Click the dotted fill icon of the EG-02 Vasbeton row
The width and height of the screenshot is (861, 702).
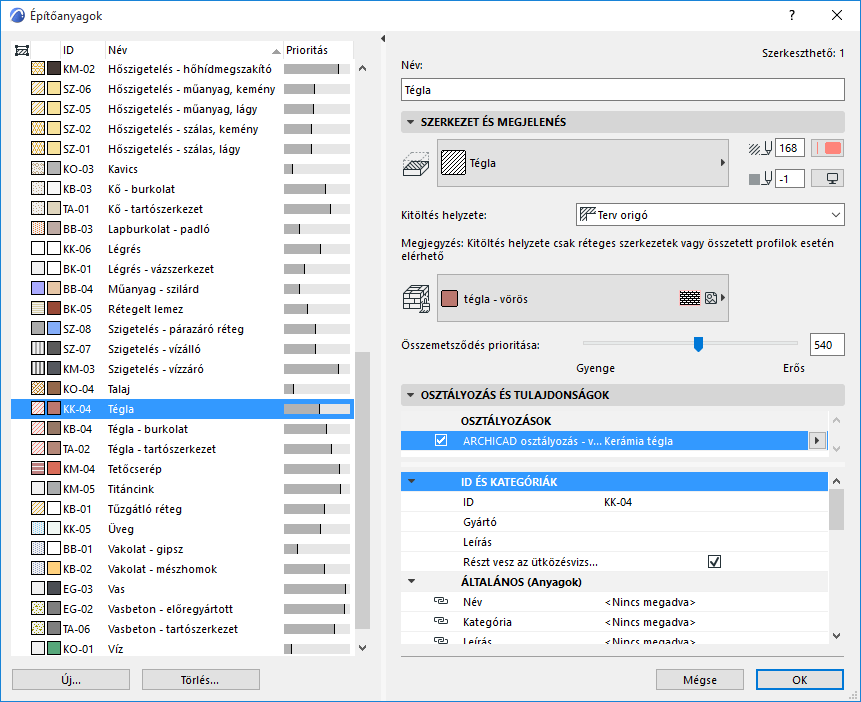[38, 609]
